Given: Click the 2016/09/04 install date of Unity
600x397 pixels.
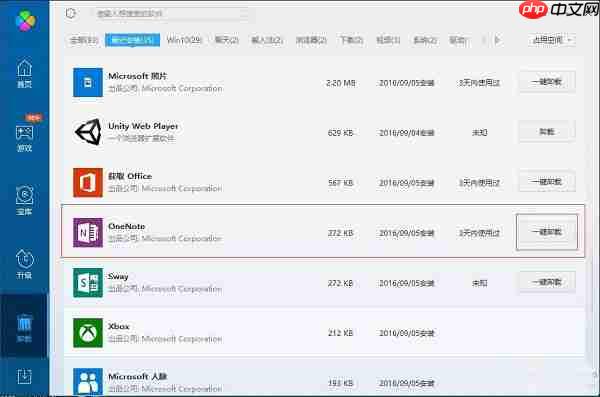Looking at the screenshot, I should pos(406,133).
